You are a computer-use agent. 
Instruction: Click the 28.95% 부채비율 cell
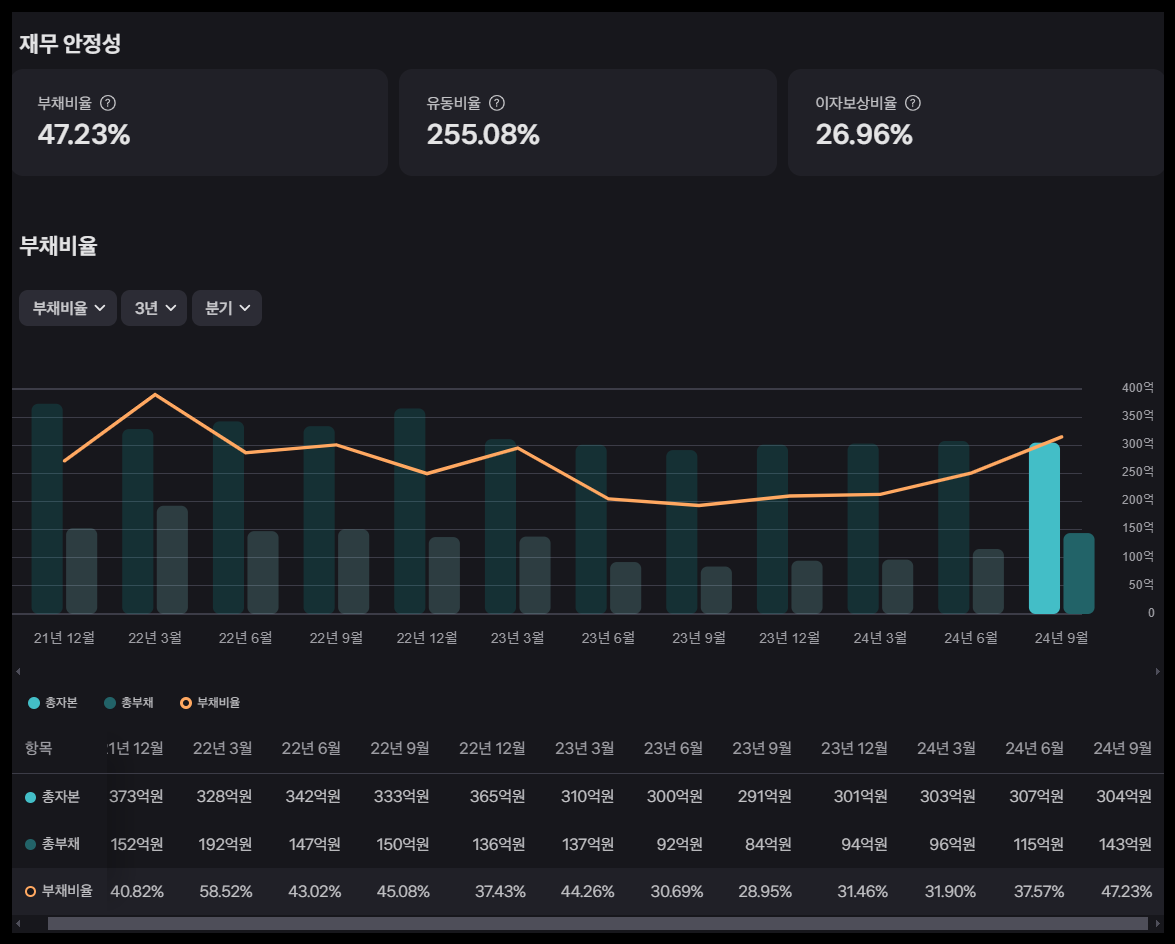coord(765,892)
